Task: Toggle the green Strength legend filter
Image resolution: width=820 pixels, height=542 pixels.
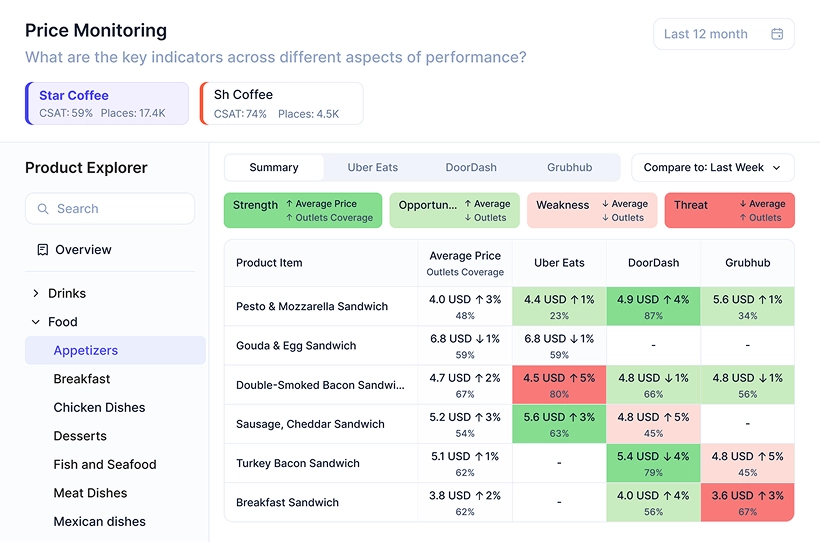Action: click(303, 211)
